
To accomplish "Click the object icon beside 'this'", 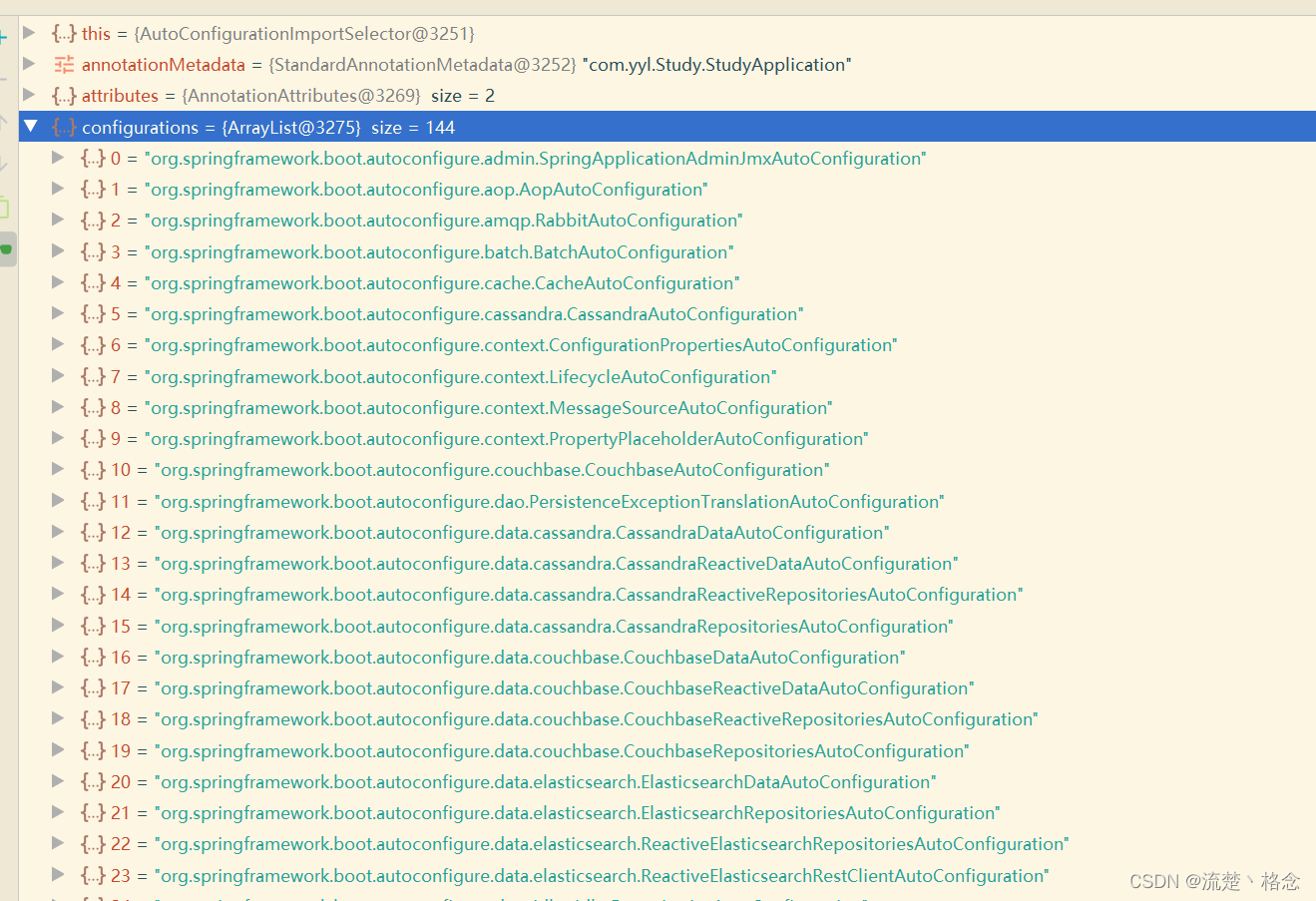I will pyautogui.click(x=64, y=34).
